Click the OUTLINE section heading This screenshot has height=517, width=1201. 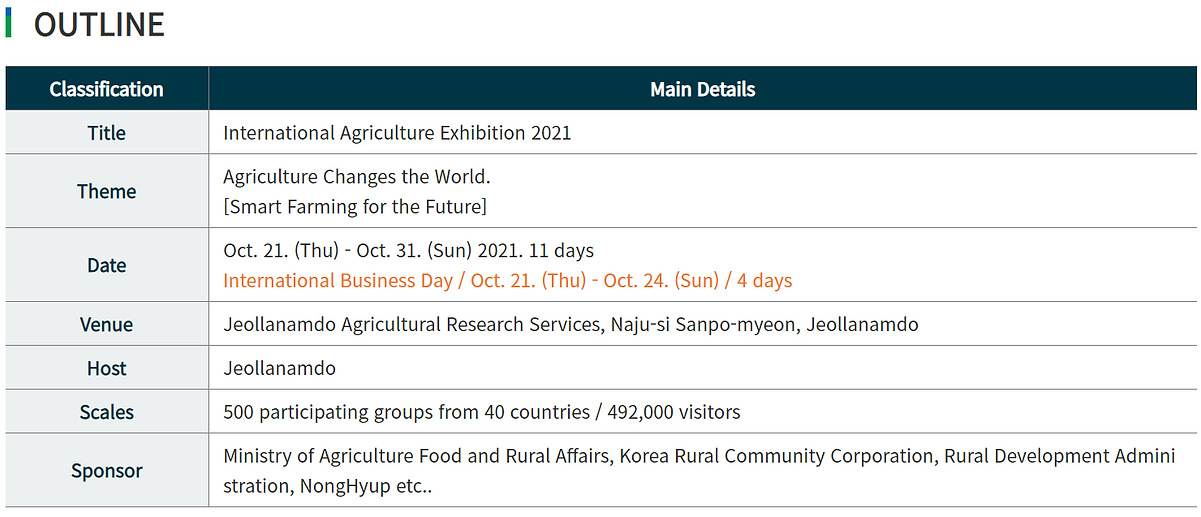point(99,24)
